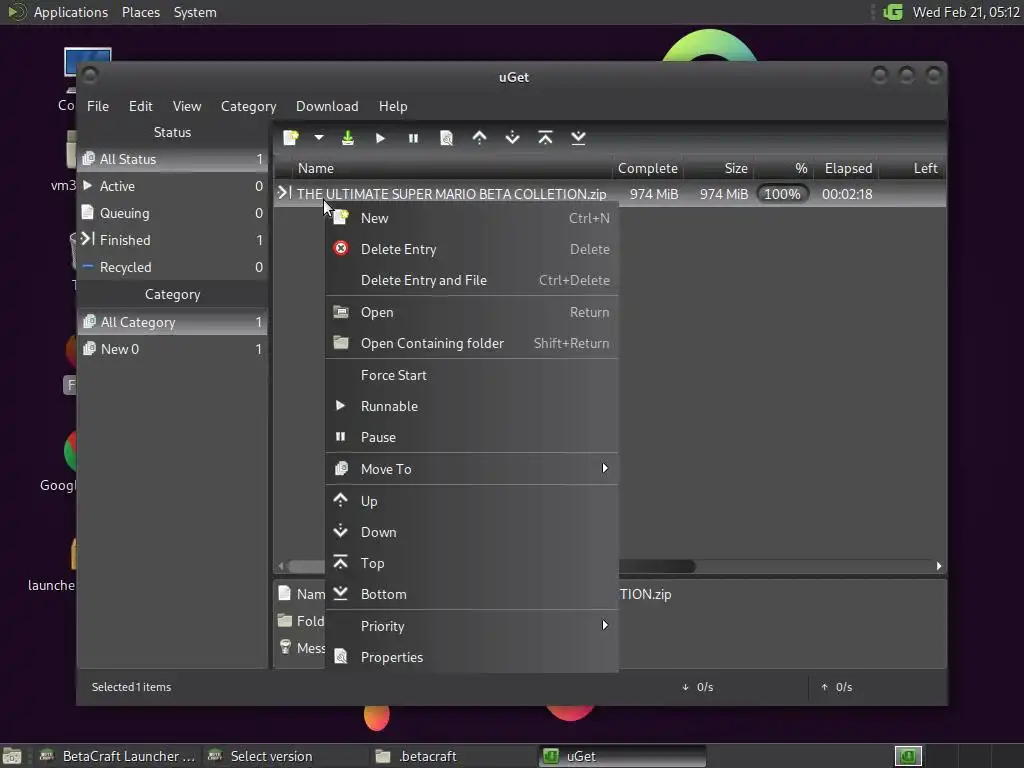Viewport: 1024px width, 768px height.
Task: Choose New from the context menu
Action: pyautogui.click(x=472, y=218)
